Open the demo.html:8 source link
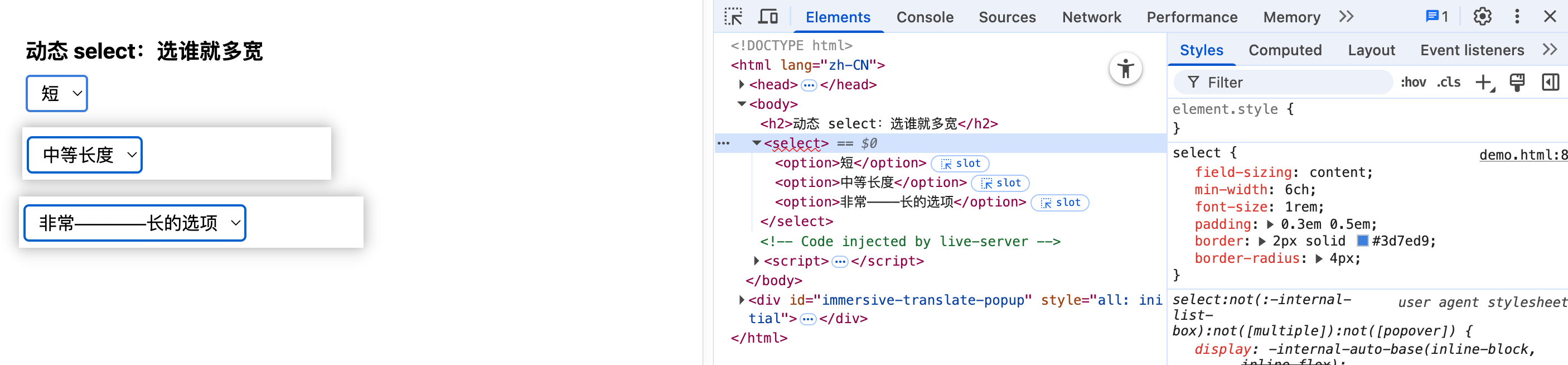1568x365 pixels. [x=1523, y=155]
